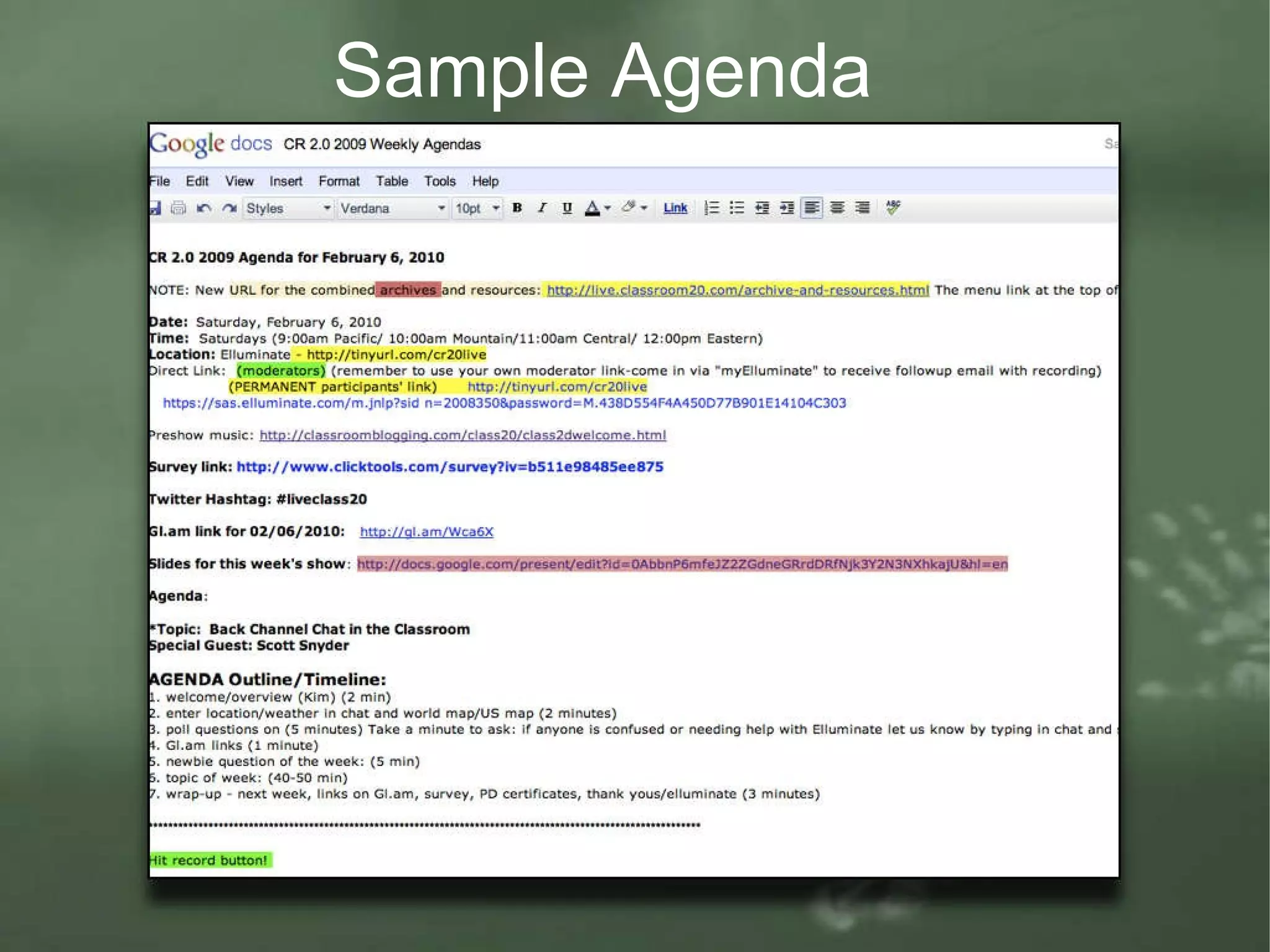Click the Link toolbar button
Screen dimensions: 1270x952
tap(675, 208)
